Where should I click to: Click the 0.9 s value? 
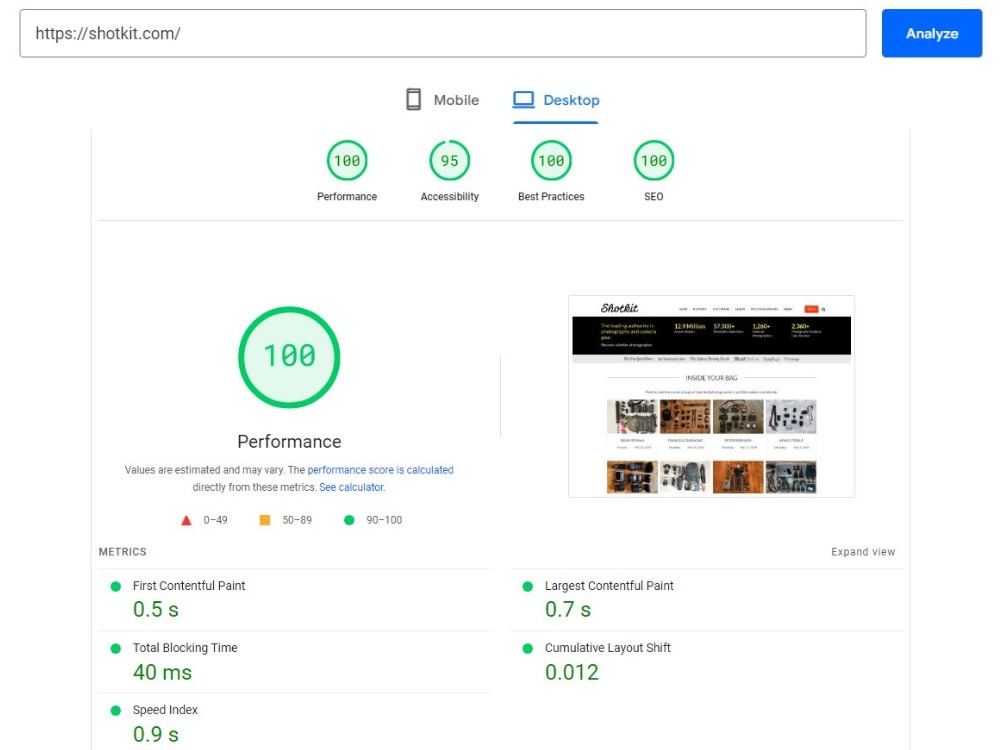156,734
